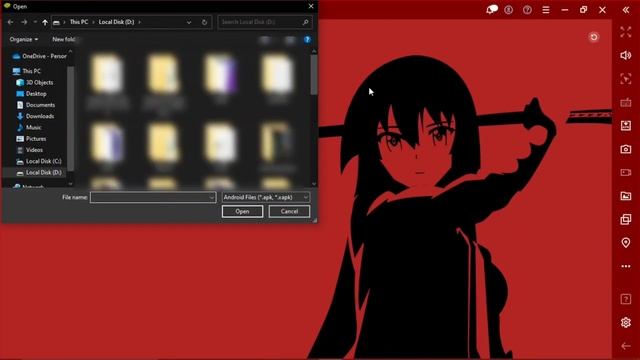This screenshot has width=640, height=360.
Task: Open emulator settings gear icon
Action: coord(626,322)
